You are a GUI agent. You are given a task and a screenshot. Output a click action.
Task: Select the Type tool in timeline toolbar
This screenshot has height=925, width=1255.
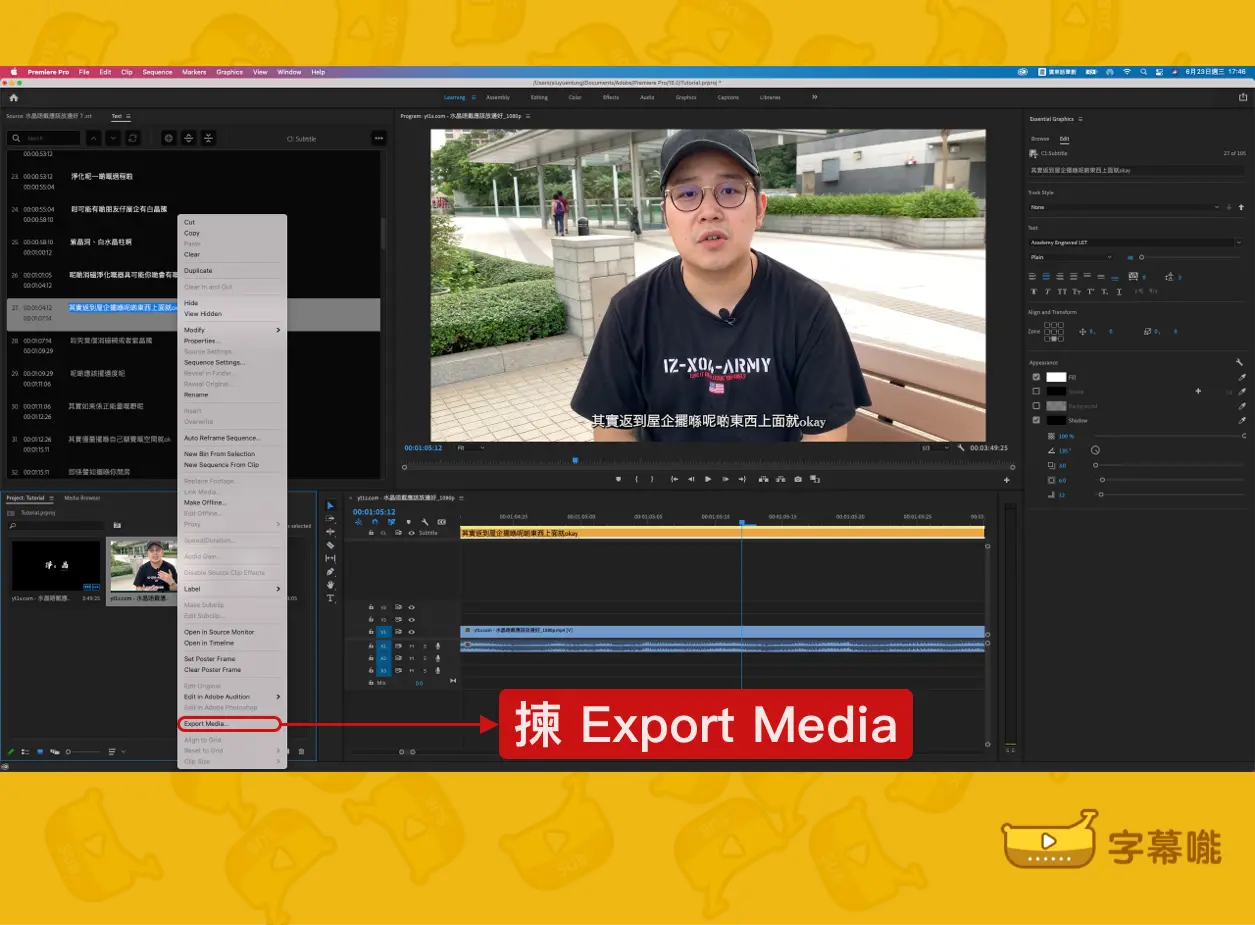tap(331, 598)
